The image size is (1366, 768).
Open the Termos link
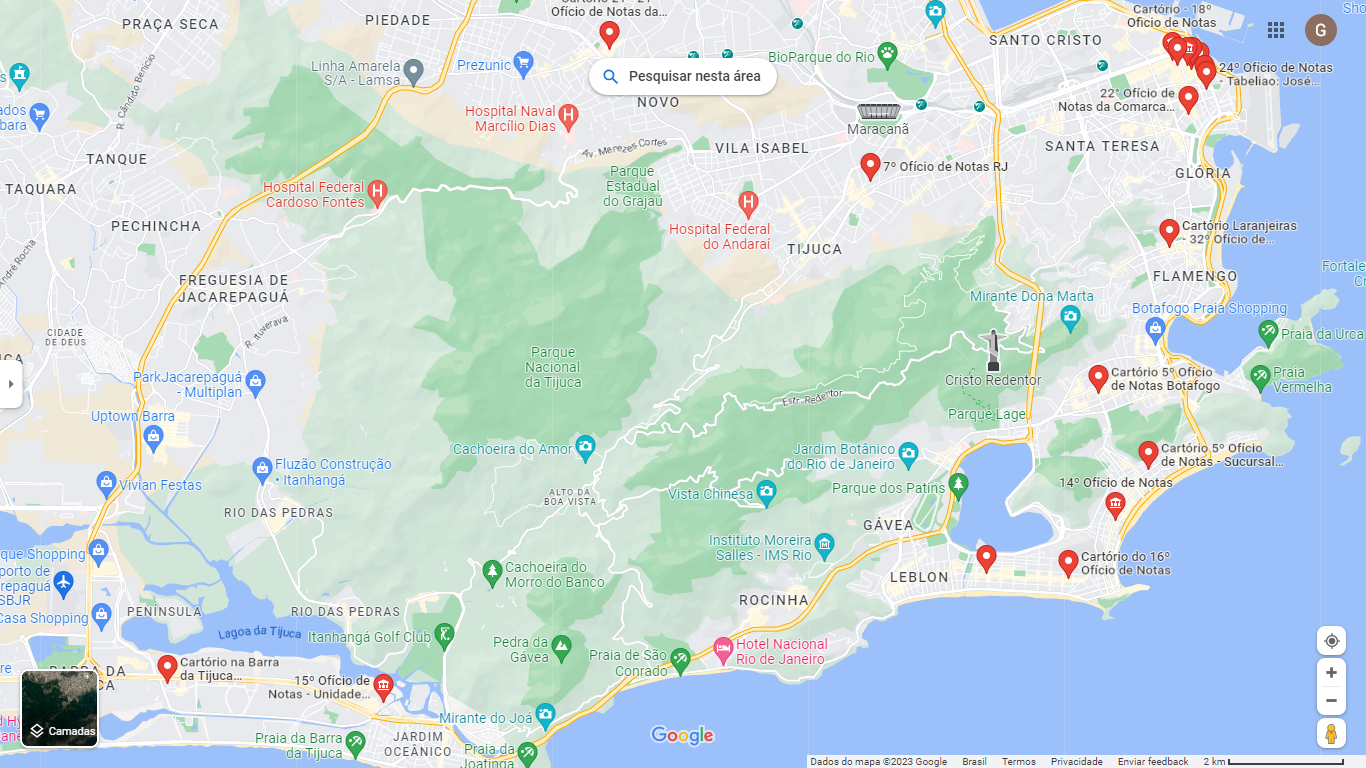[1019, 762]
